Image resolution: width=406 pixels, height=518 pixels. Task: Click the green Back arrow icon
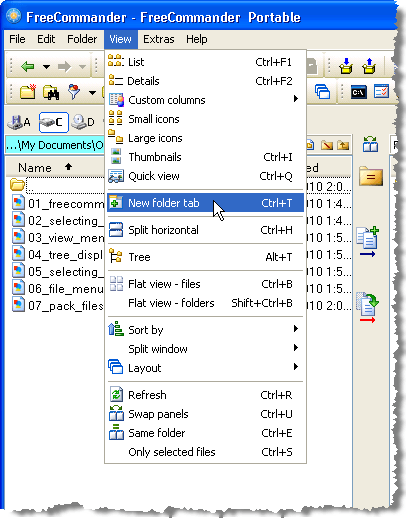[27, 67]
